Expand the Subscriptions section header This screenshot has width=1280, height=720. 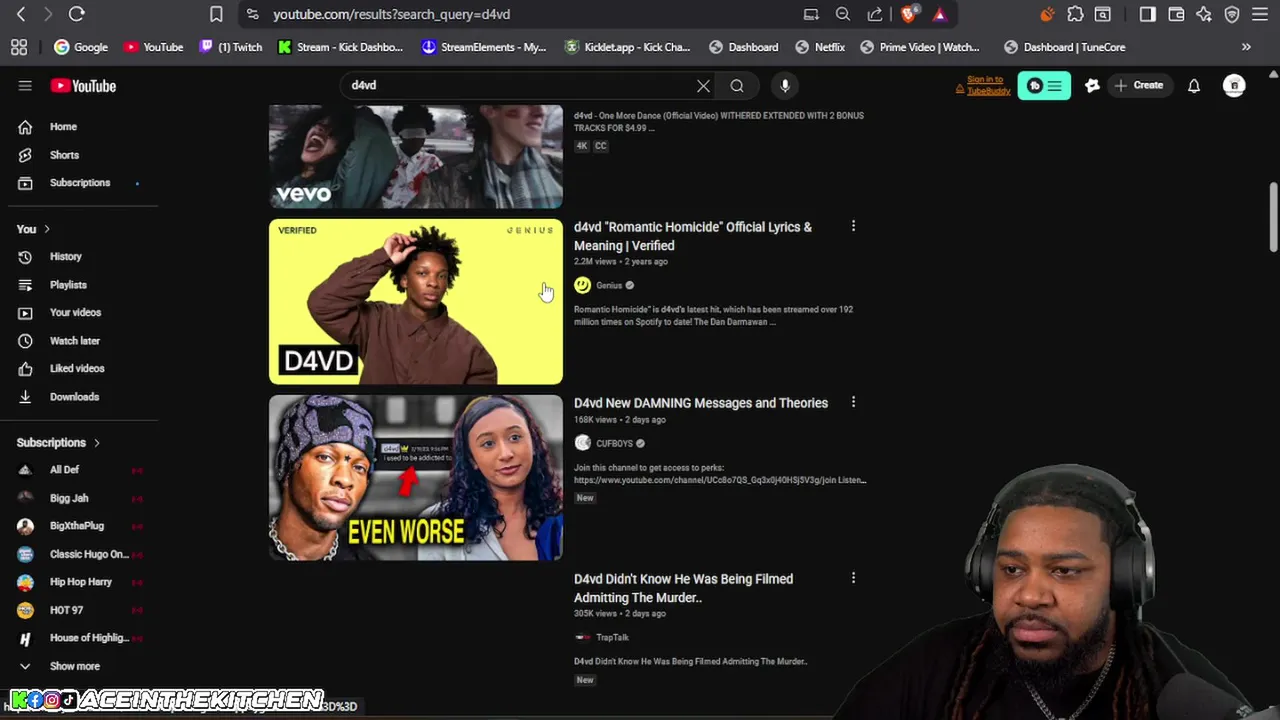(59, 443)
